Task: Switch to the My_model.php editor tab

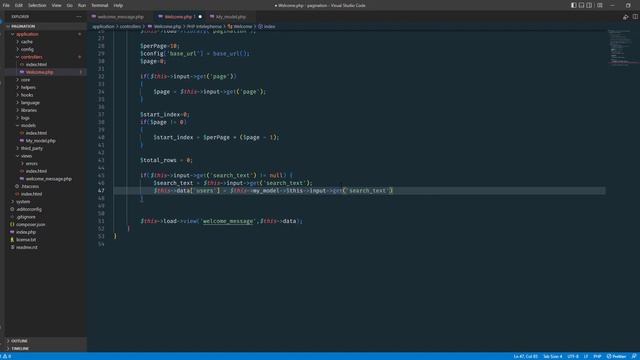Action: [231, 17]
